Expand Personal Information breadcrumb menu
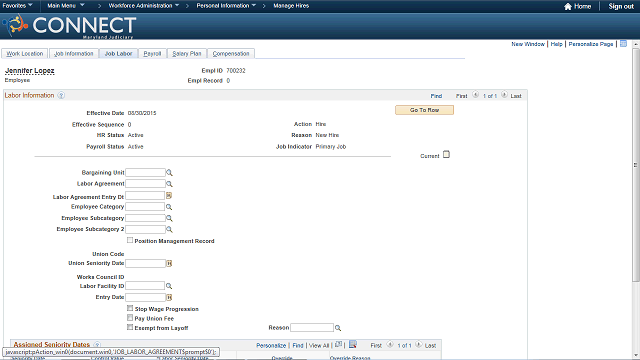This screenshot has width=640, height=360. pos(226,6)
